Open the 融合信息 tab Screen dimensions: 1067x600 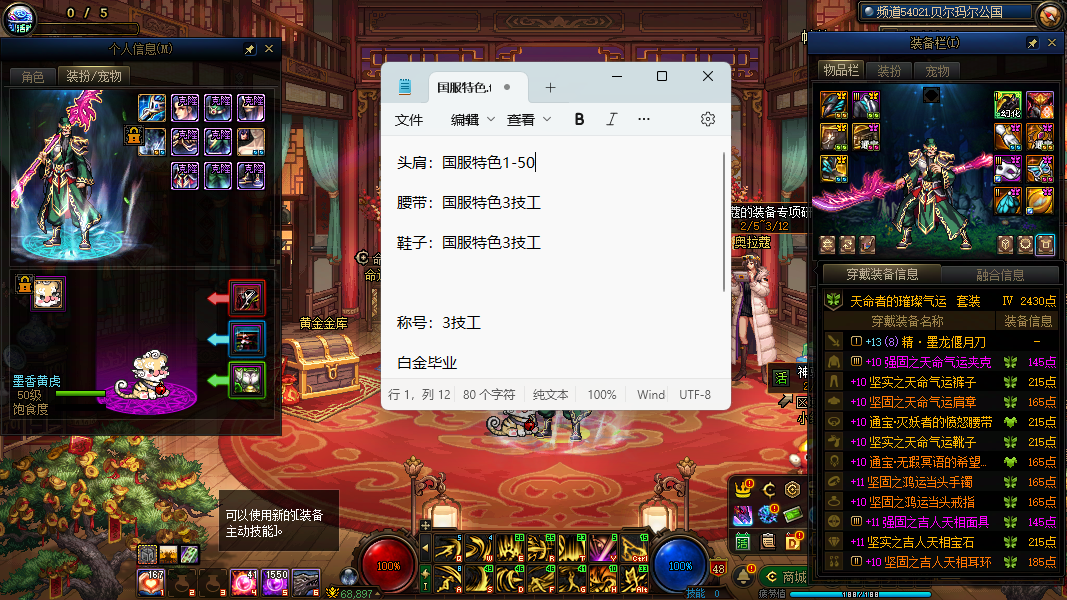999,275
